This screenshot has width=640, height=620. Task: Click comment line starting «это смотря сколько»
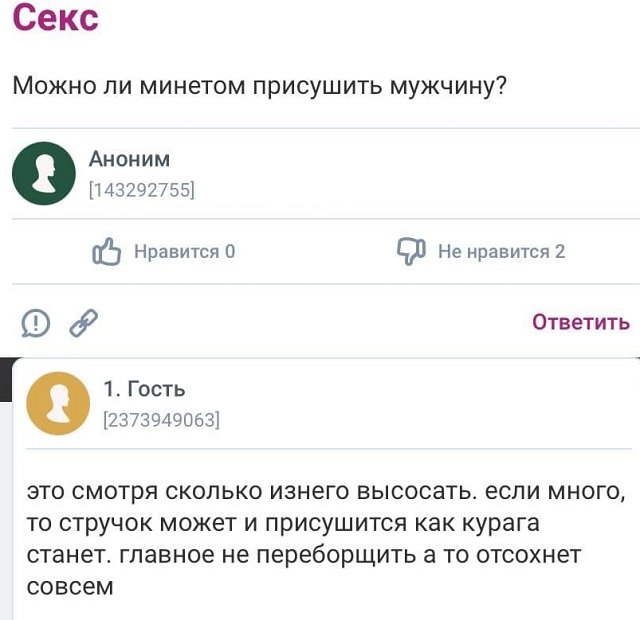point(325,492)
